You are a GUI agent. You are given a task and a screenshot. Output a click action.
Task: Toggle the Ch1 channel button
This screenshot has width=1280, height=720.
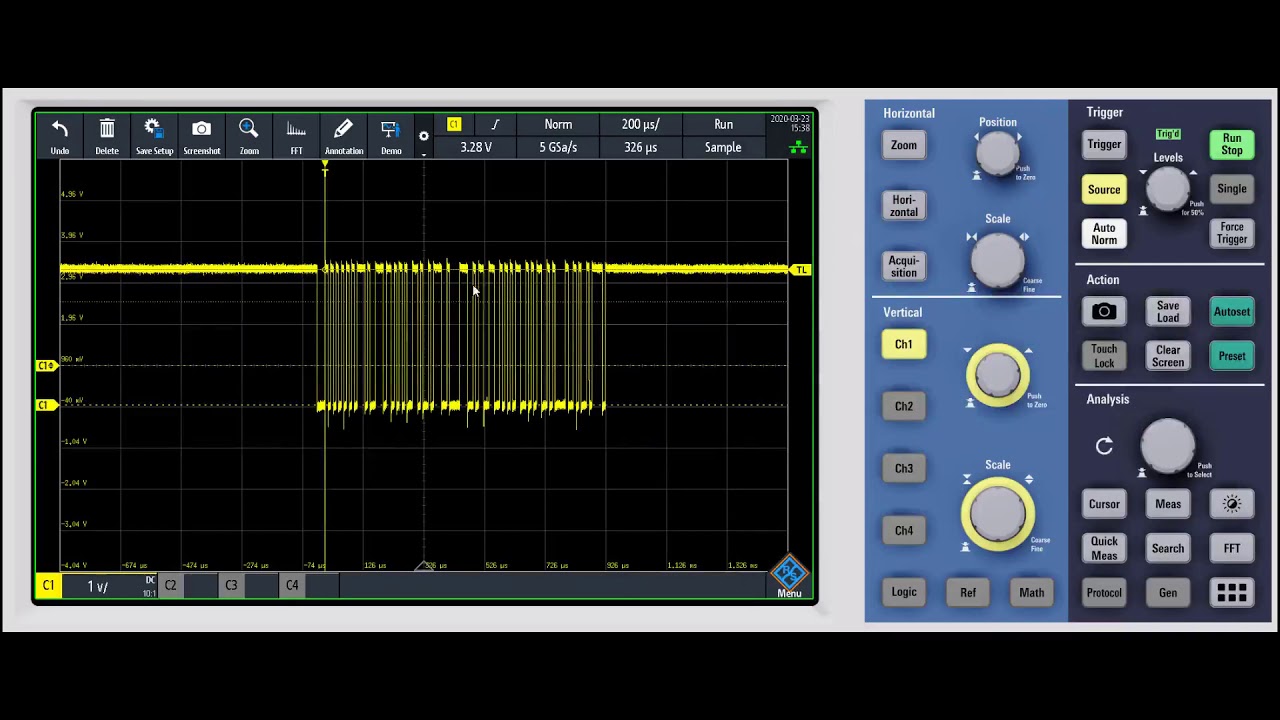(903, 344)
